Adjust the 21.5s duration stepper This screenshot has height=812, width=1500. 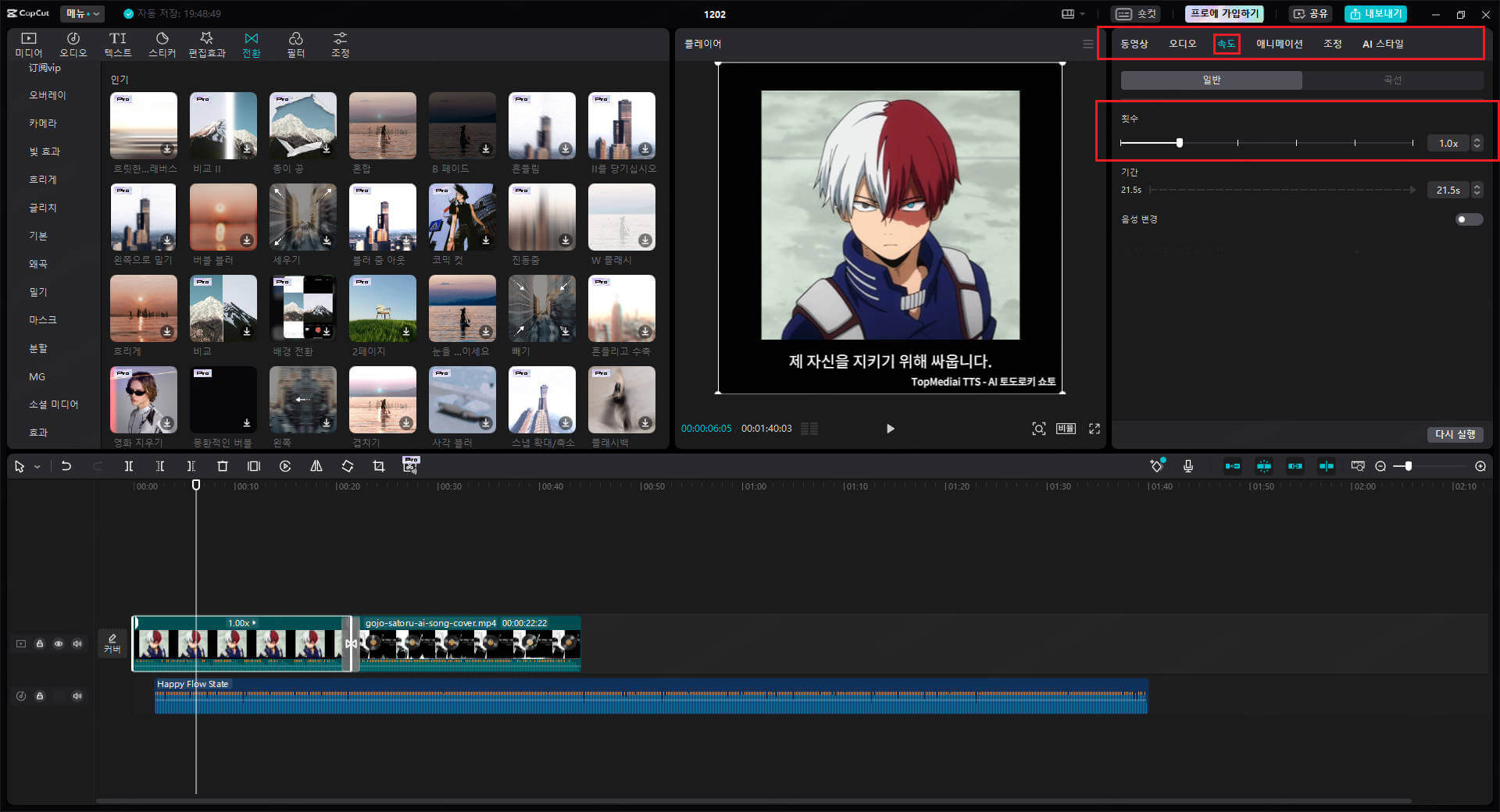(x=1477, y=190)
